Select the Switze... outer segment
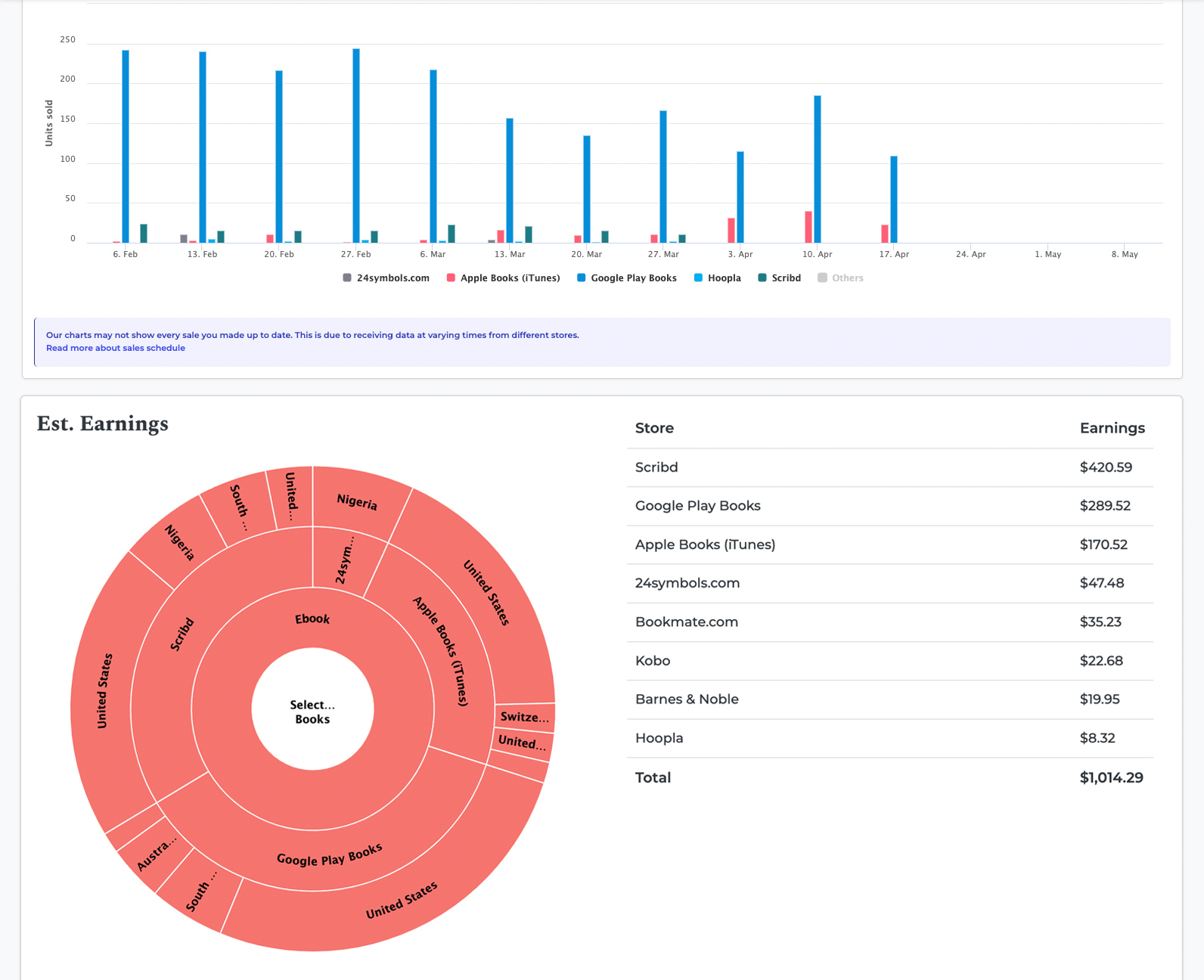Image resolution: width=1204 pixels, height=980 pixels. point(525,717)
